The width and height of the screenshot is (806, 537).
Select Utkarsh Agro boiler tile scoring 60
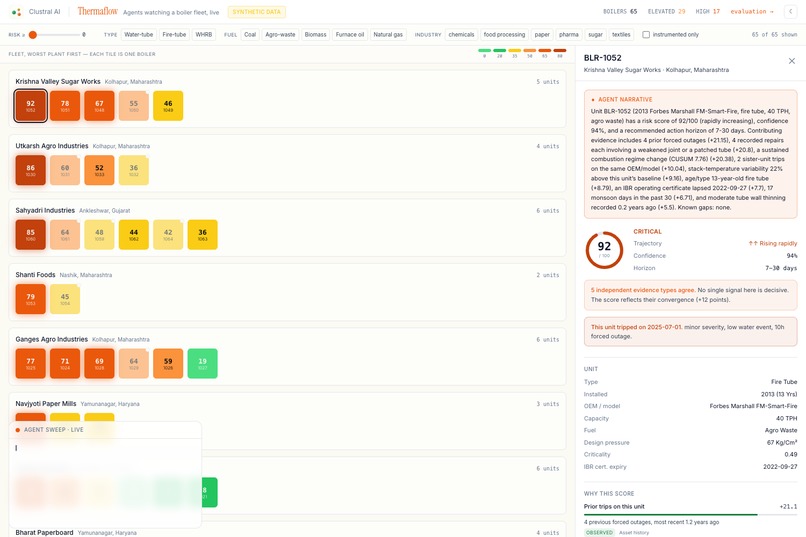(65, 170)
